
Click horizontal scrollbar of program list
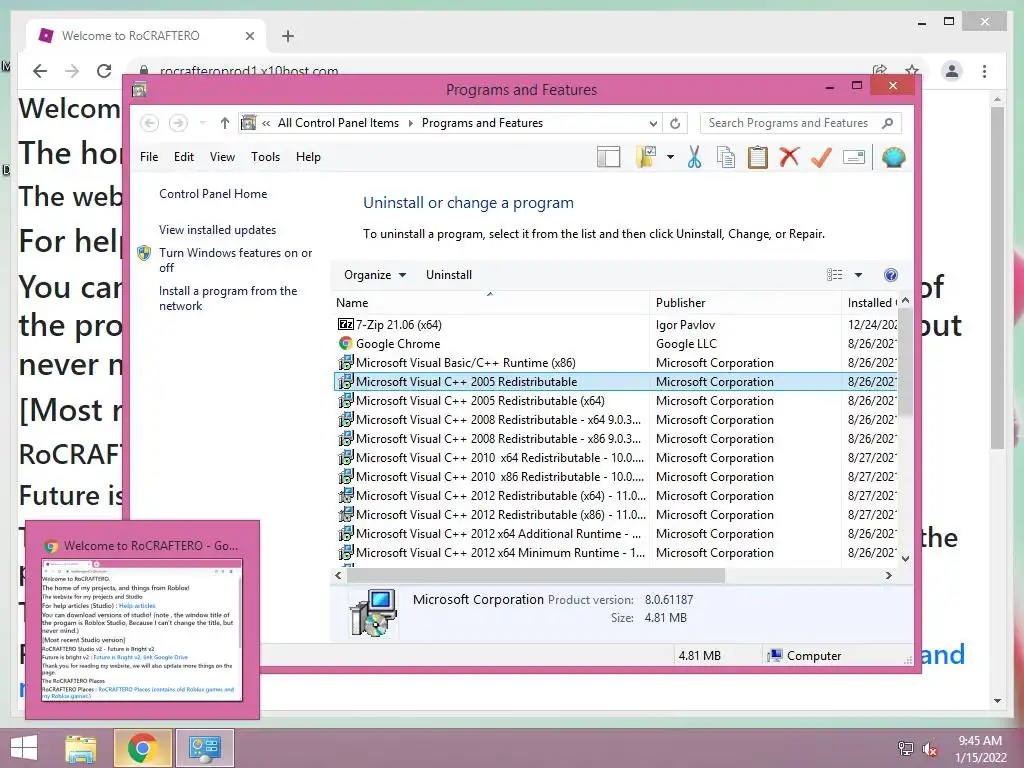pyautogui.click(x=536, y=575)
